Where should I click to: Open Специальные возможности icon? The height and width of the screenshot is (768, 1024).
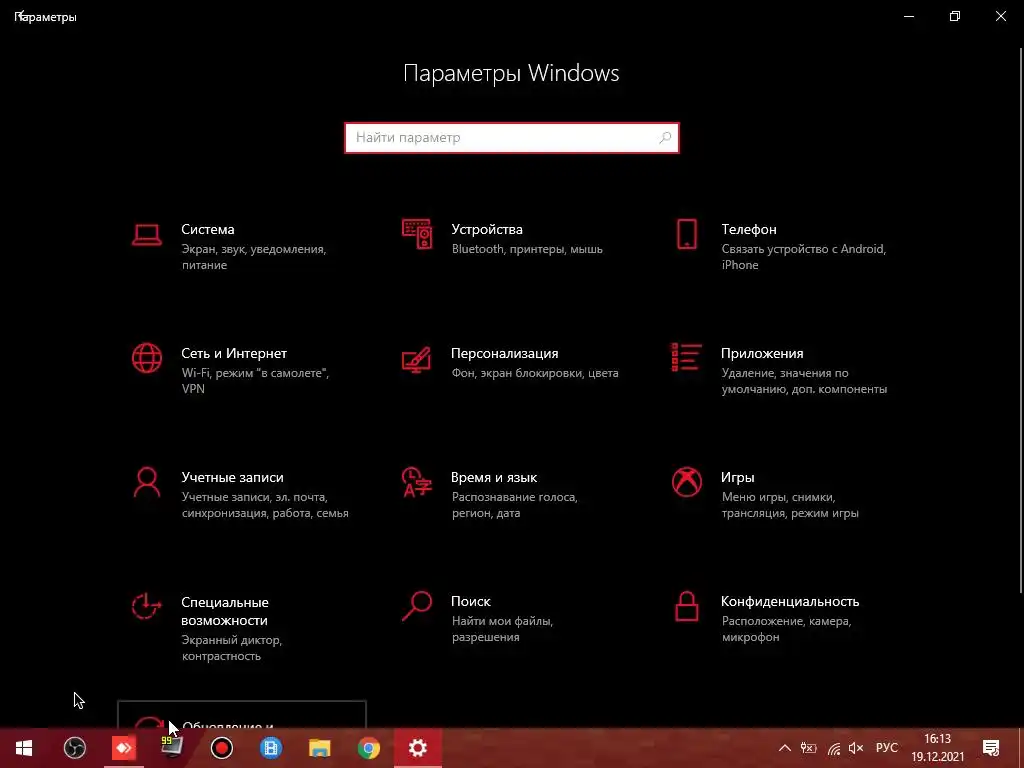(x=146, y=606)
